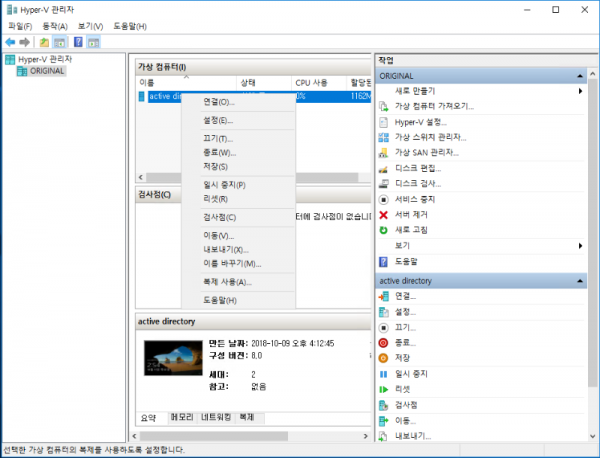Click the 설정 icon under active directory actions
Viewport: 600px width, 458px height.
pyautogui.click(x=383, y=312)
